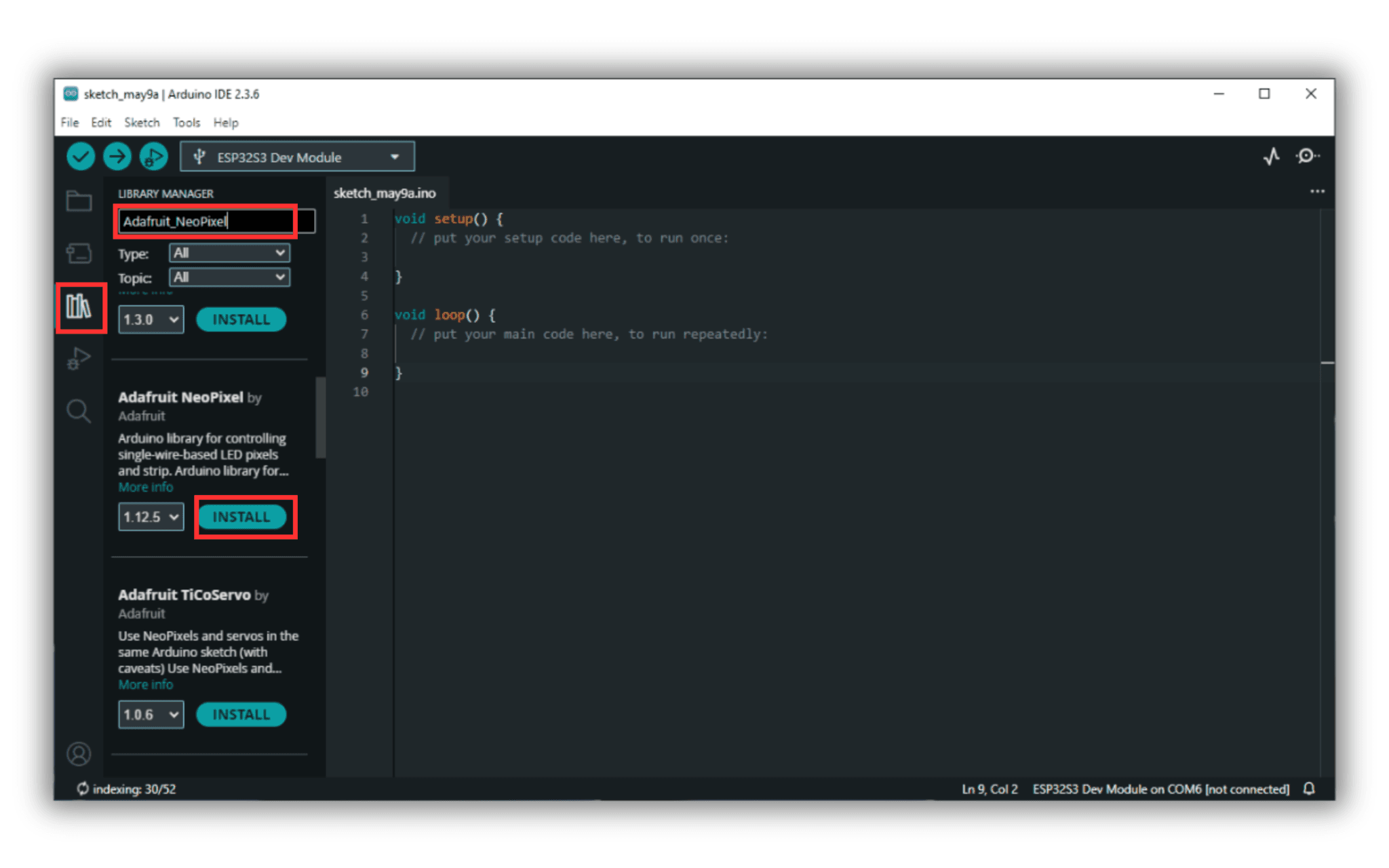Install Adafruit TiCoServo library
The width and height of the screenshot is (1389, 868).
(x=241, y=715)
